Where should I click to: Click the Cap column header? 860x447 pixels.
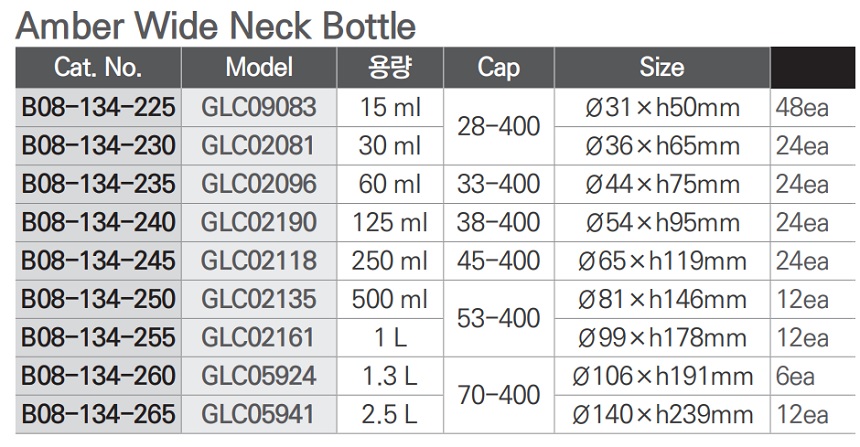pyautogui.click(x=498, y=68)
